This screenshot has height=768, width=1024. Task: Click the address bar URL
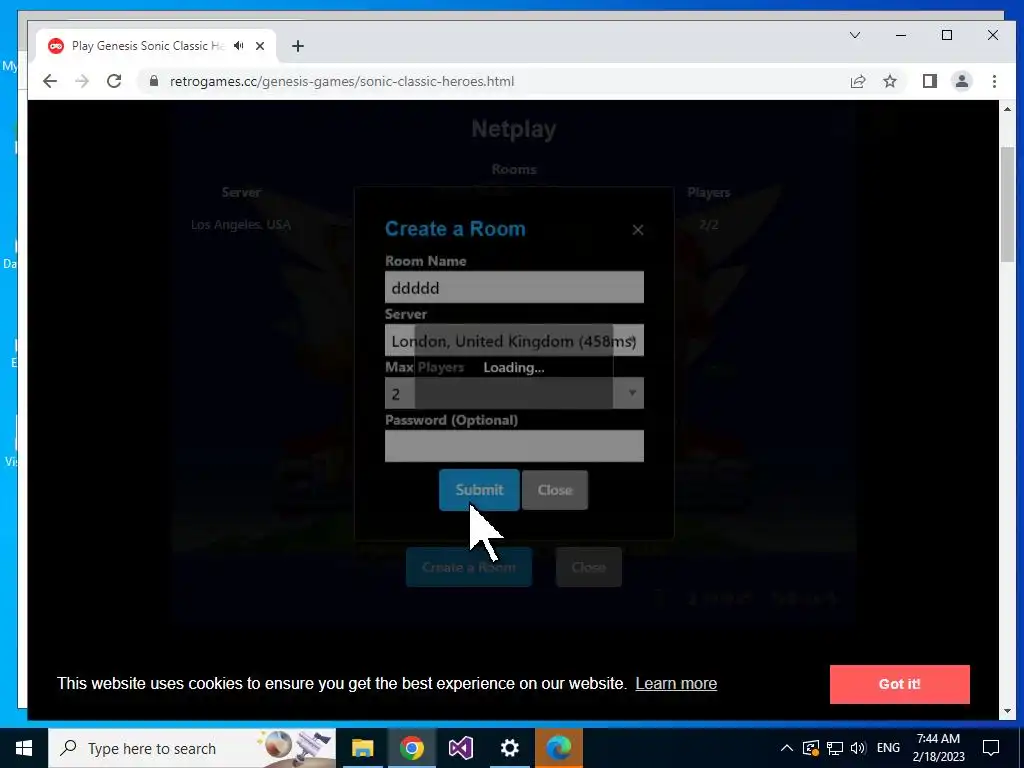[342, 82]
